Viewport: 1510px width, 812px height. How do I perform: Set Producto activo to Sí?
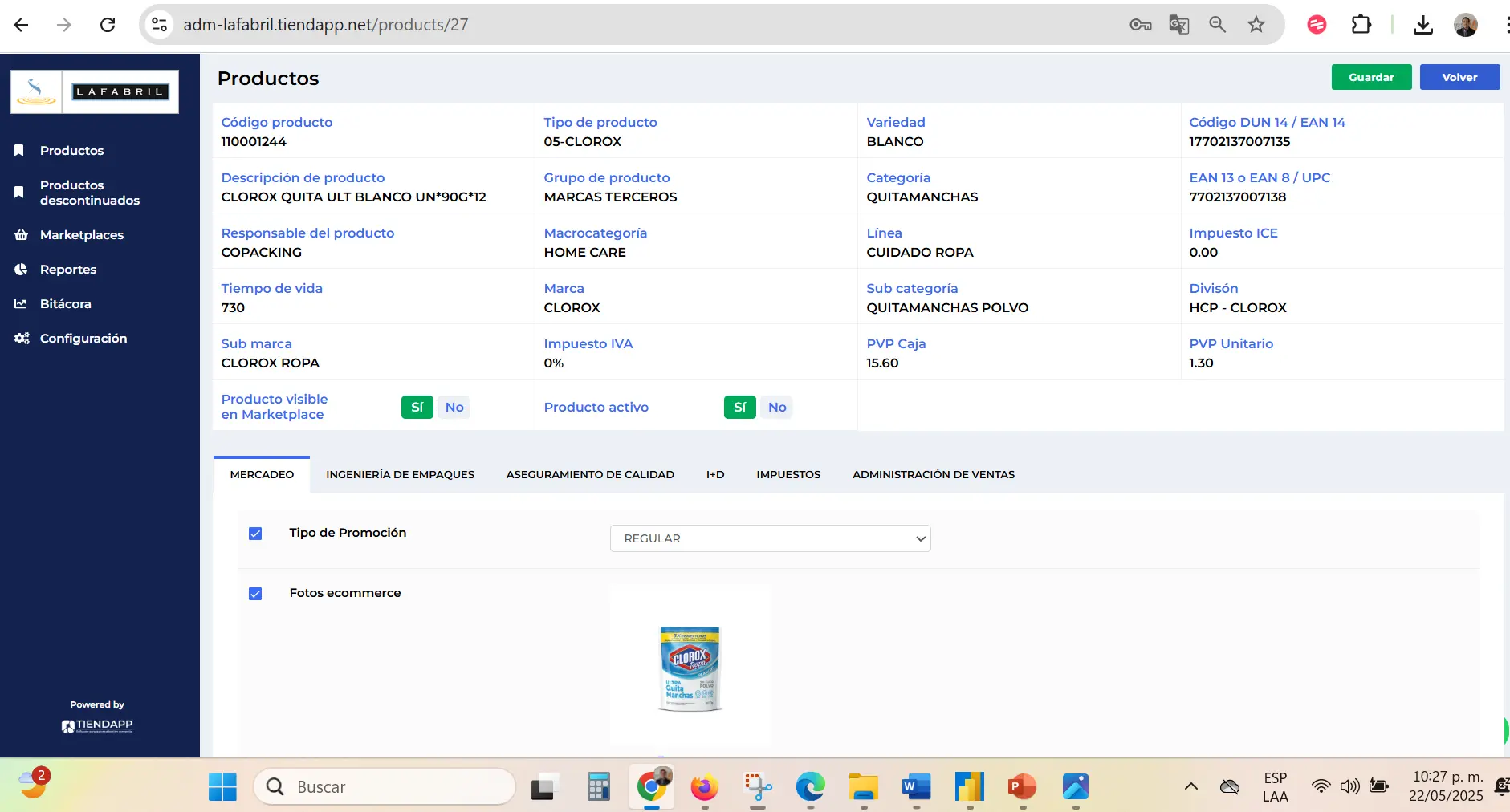tap(740, 408)
